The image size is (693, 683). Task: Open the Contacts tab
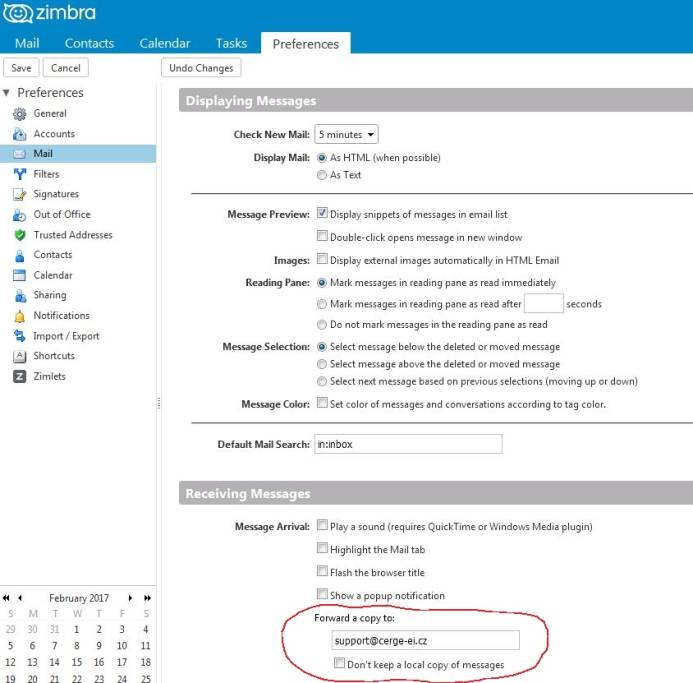click(89, 43)
